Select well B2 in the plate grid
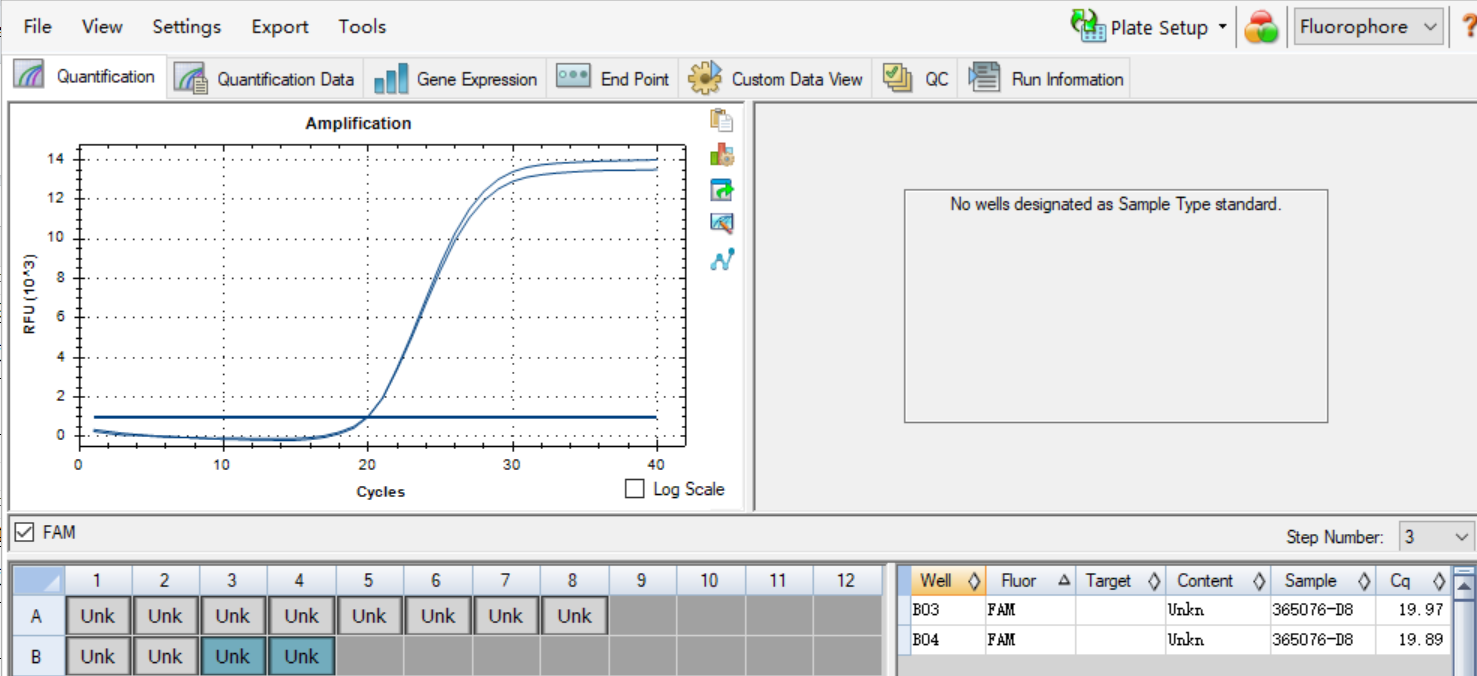Image resolution: width=1477 pixels, height=676 pixels. tap(165, 656)
